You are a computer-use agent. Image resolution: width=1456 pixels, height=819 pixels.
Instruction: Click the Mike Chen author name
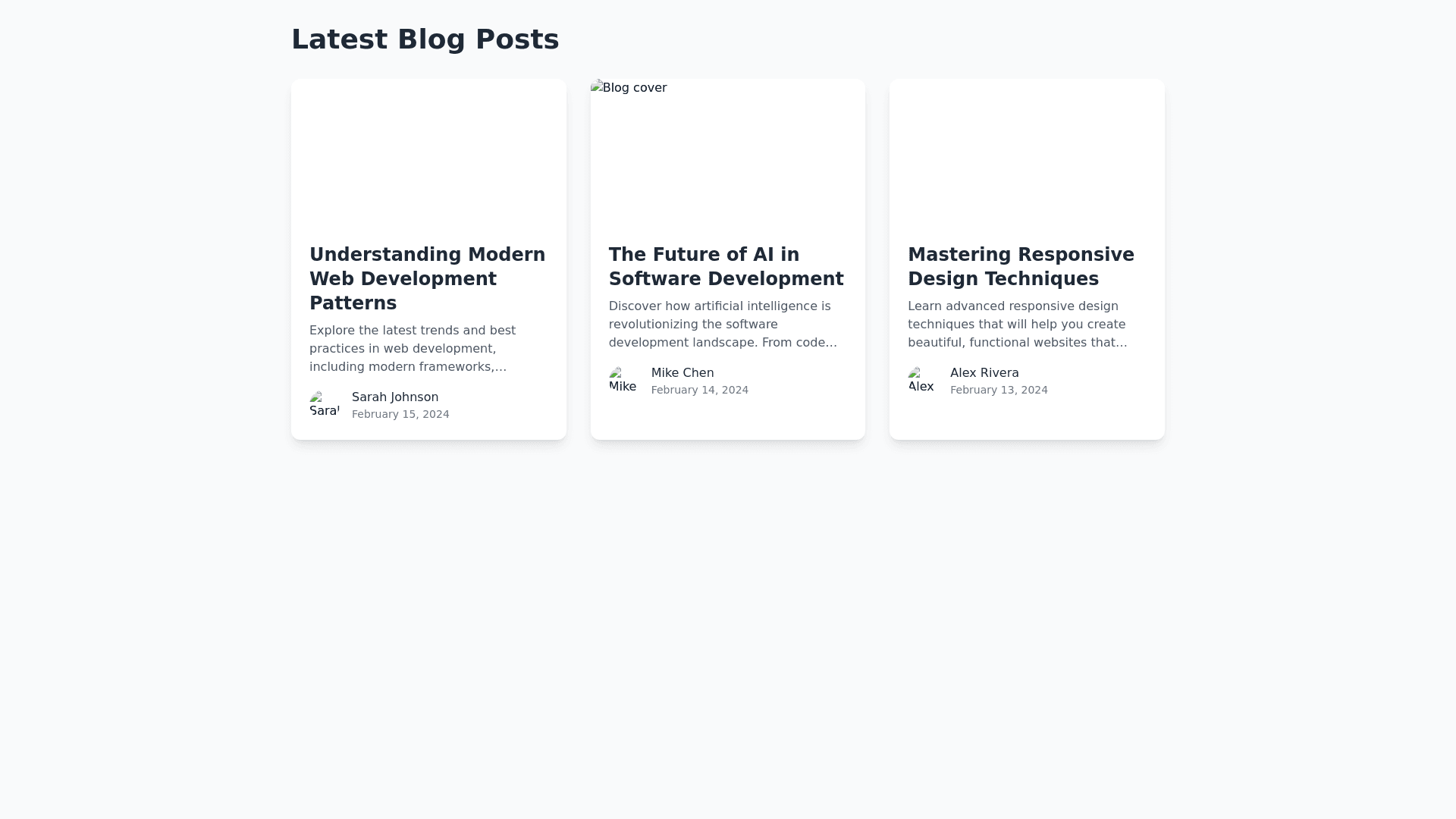click(x=682, y=372)
